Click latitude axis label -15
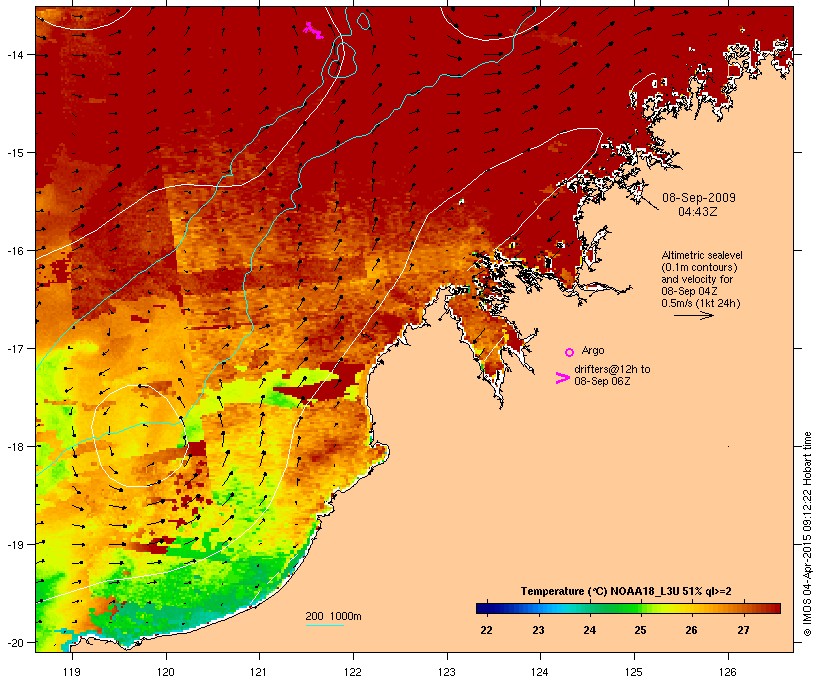Image resolution: width=820 pixels, height=680 pixels. [14, 153]
